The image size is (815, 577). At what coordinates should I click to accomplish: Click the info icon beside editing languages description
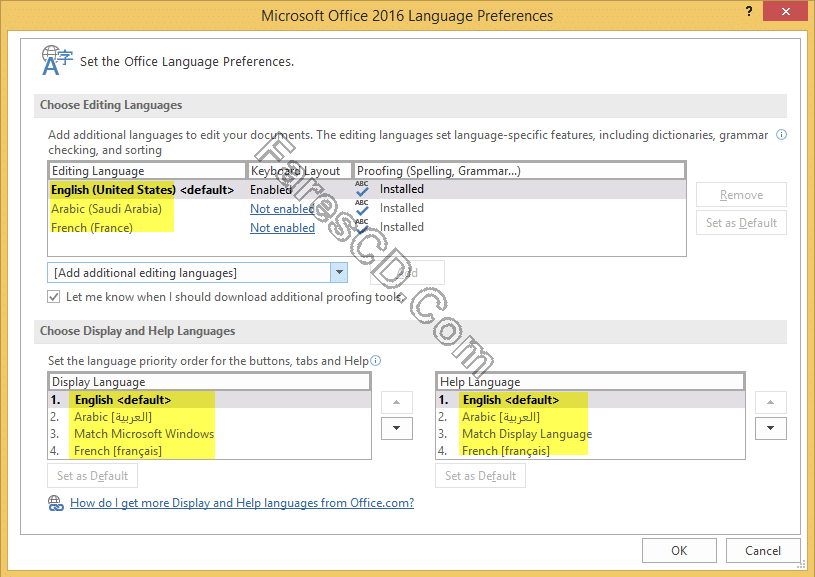781,135
